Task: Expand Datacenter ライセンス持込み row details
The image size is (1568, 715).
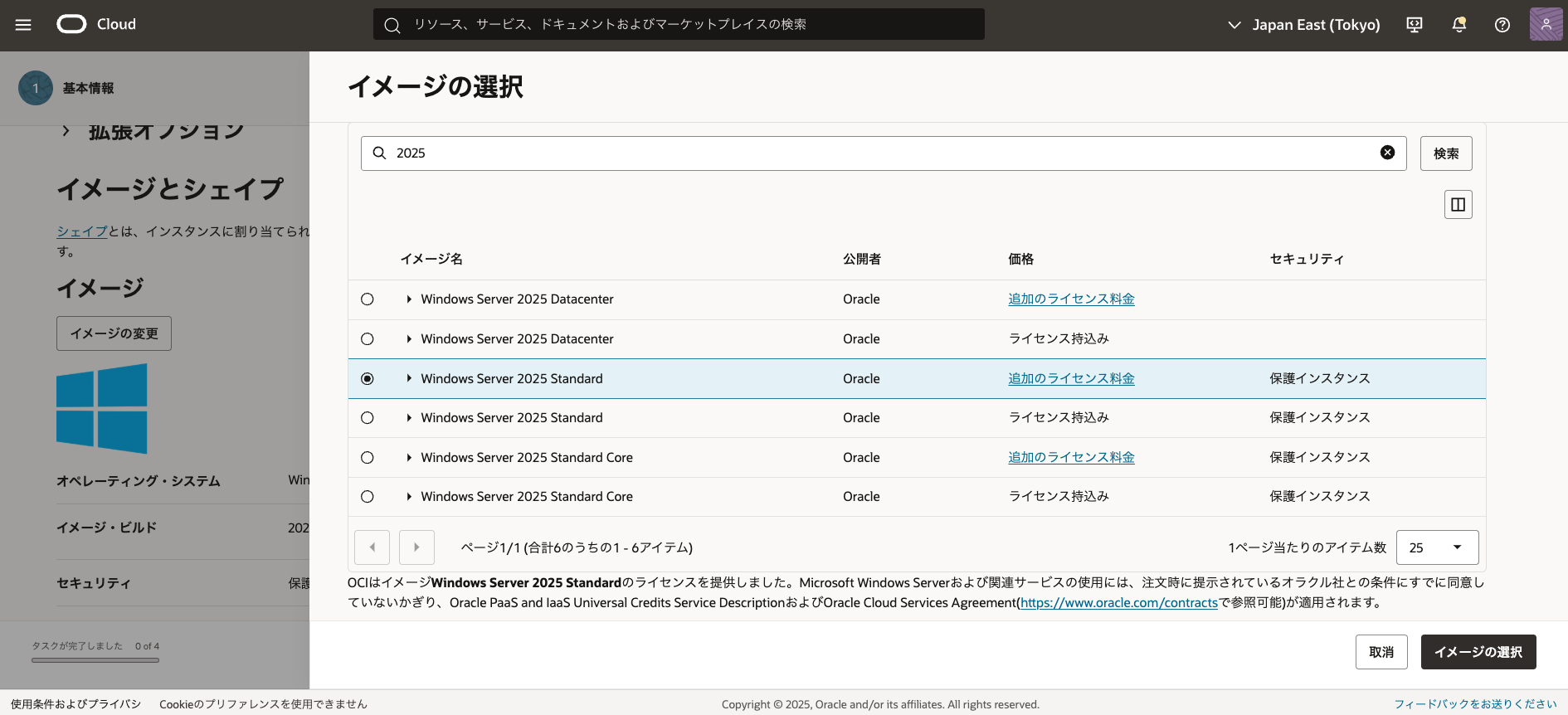Action: point(409,339)
